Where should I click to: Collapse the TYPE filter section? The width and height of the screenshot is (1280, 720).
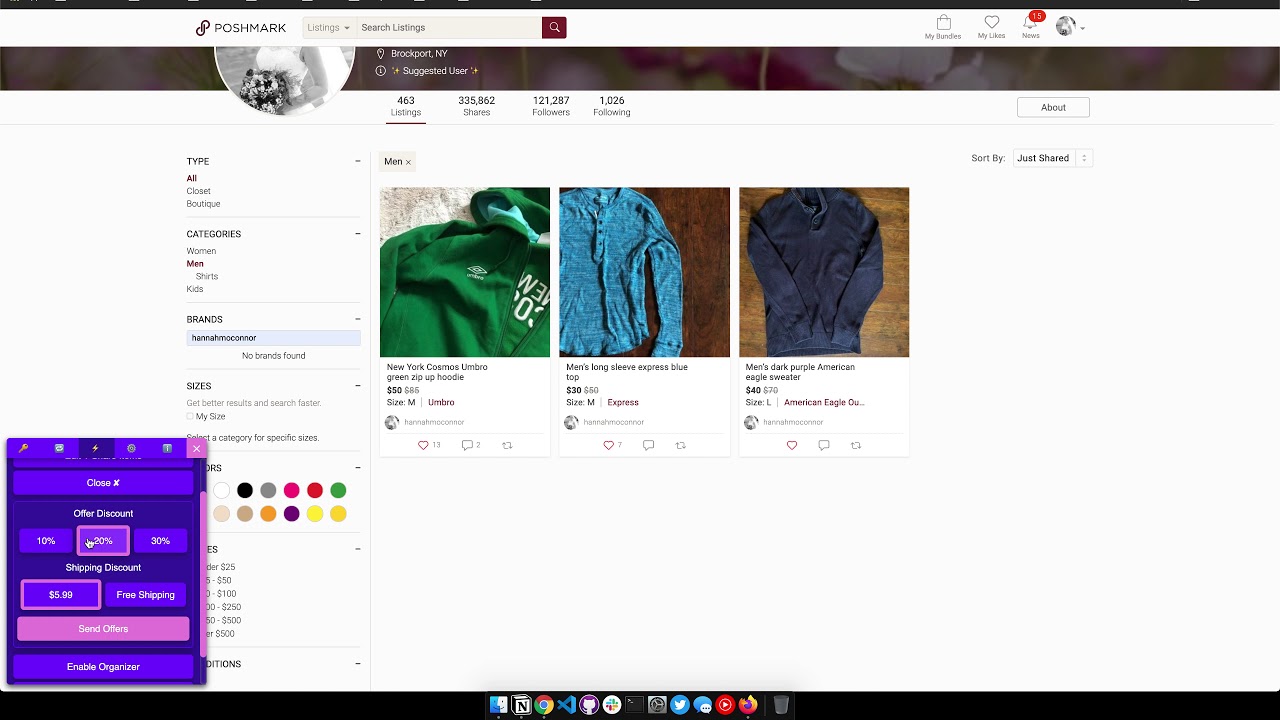(358, 161)
